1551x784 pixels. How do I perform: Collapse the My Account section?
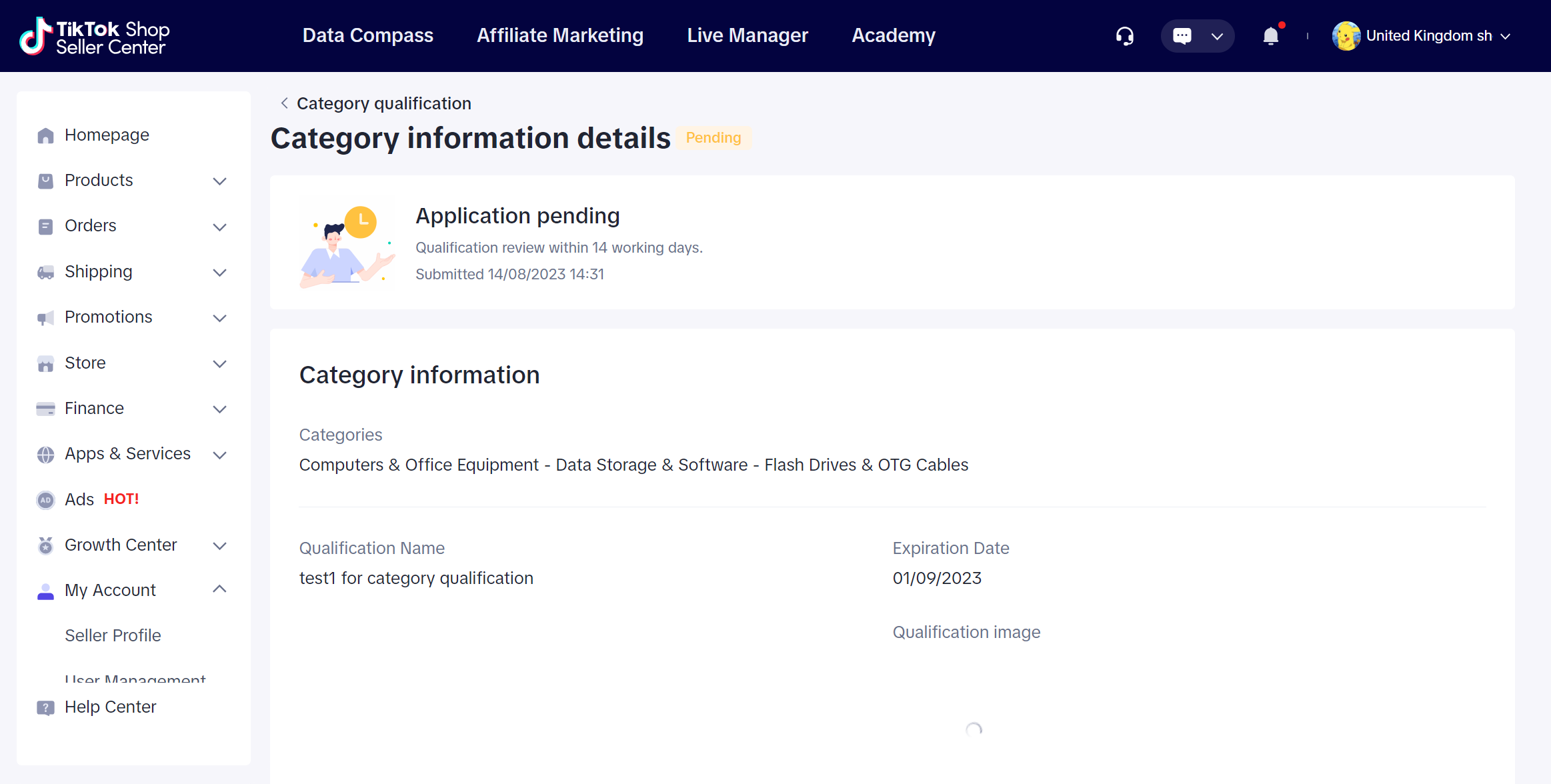pyautogui.click(x=219, y=589)
